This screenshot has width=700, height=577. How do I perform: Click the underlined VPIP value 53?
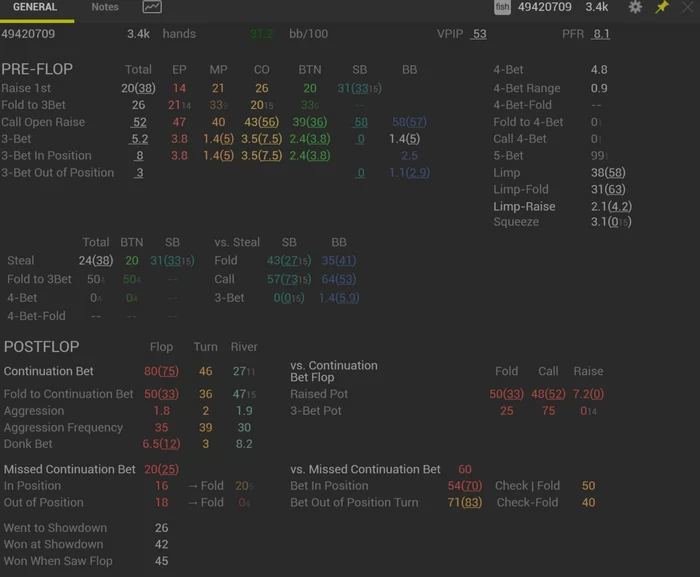click(479, 34)
